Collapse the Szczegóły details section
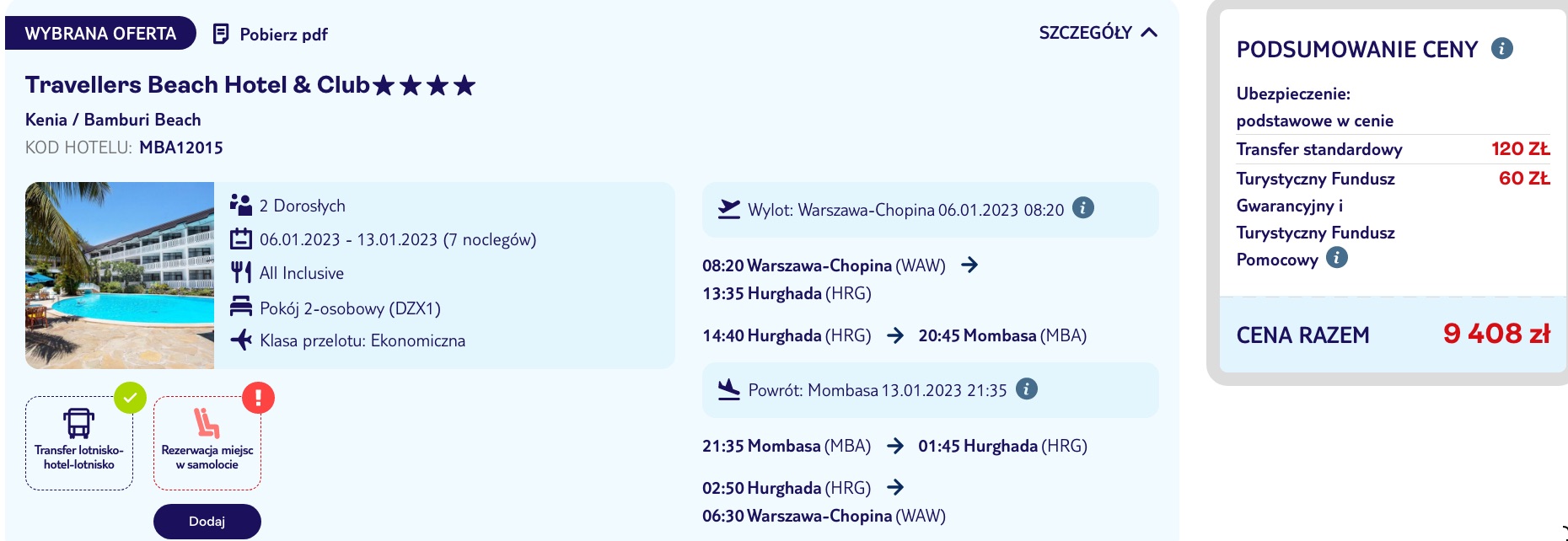Screen dimensions: 1568x541 click(1098, 33)
